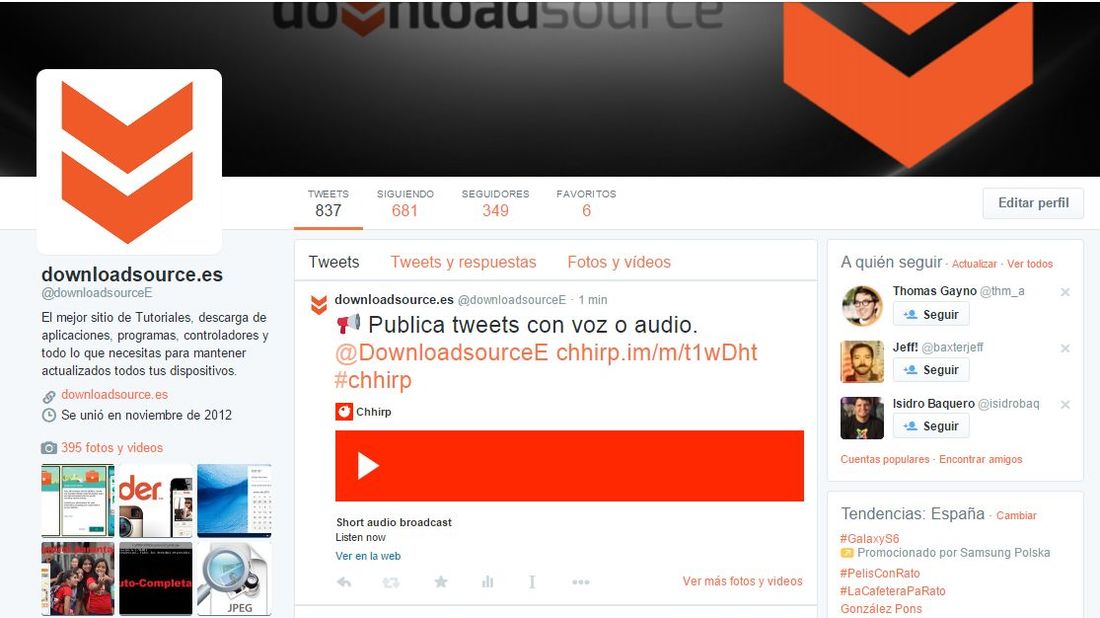This screenshot has width=1100, height=618.
Task: Retweet the Publica tweets con voz tweet
Action: 391,582
